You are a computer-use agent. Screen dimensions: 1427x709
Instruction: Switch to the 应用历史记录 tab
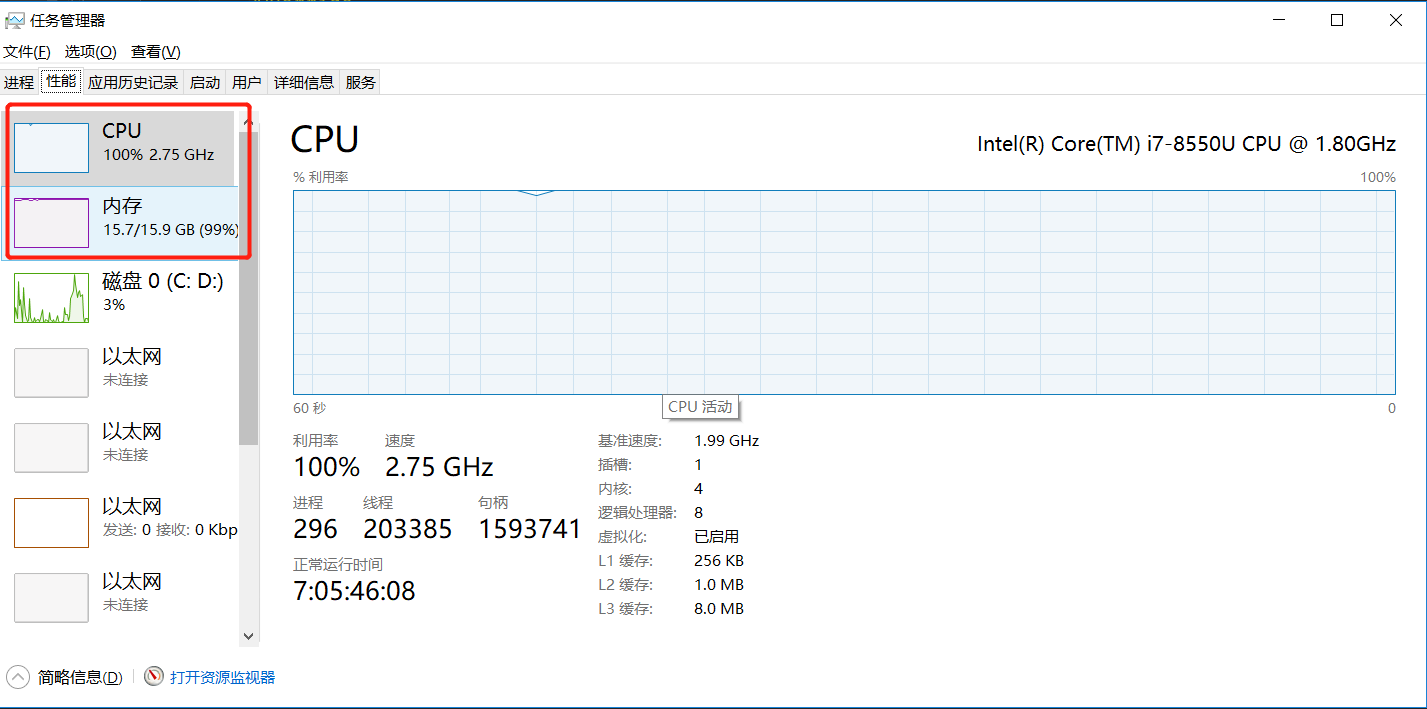(x=133, y=82)
